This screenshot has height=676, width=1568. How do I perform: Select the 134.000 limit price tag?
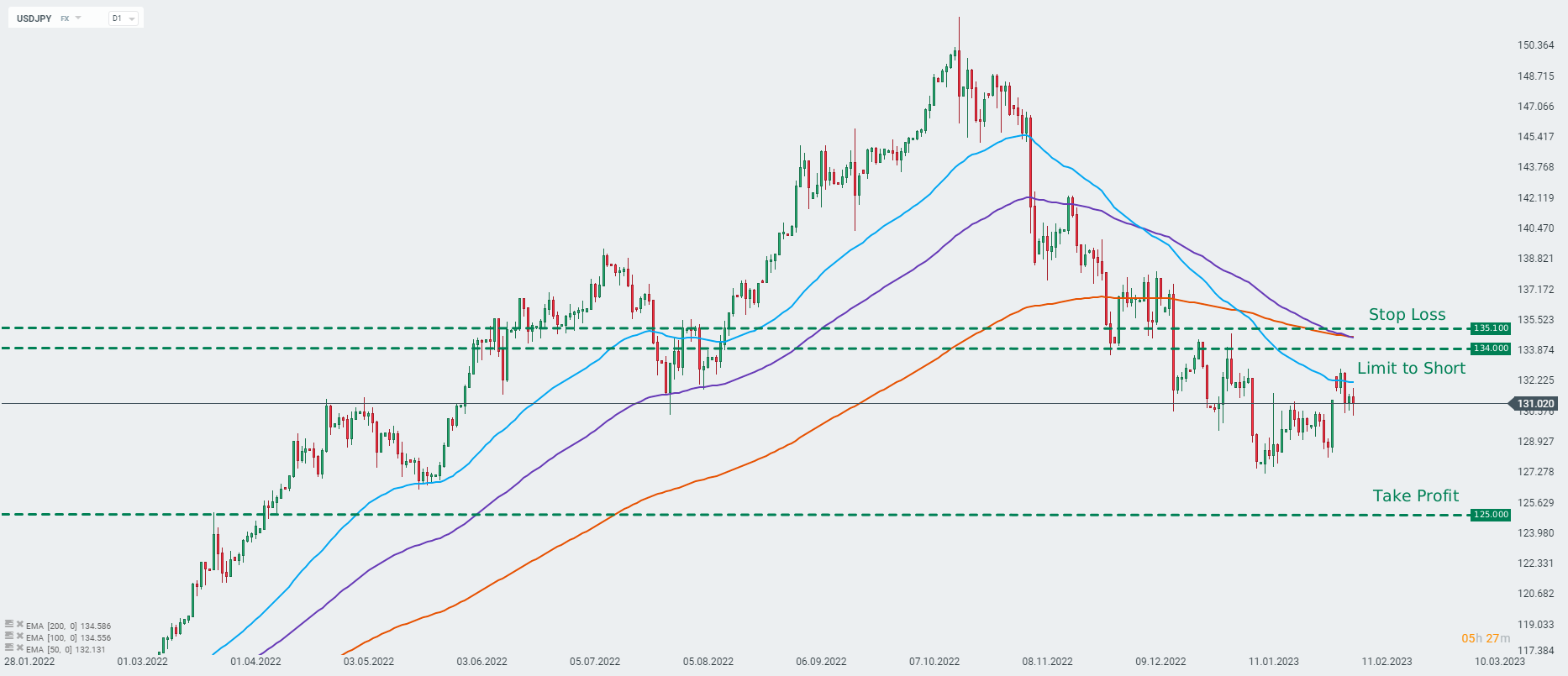[1491, 348]
